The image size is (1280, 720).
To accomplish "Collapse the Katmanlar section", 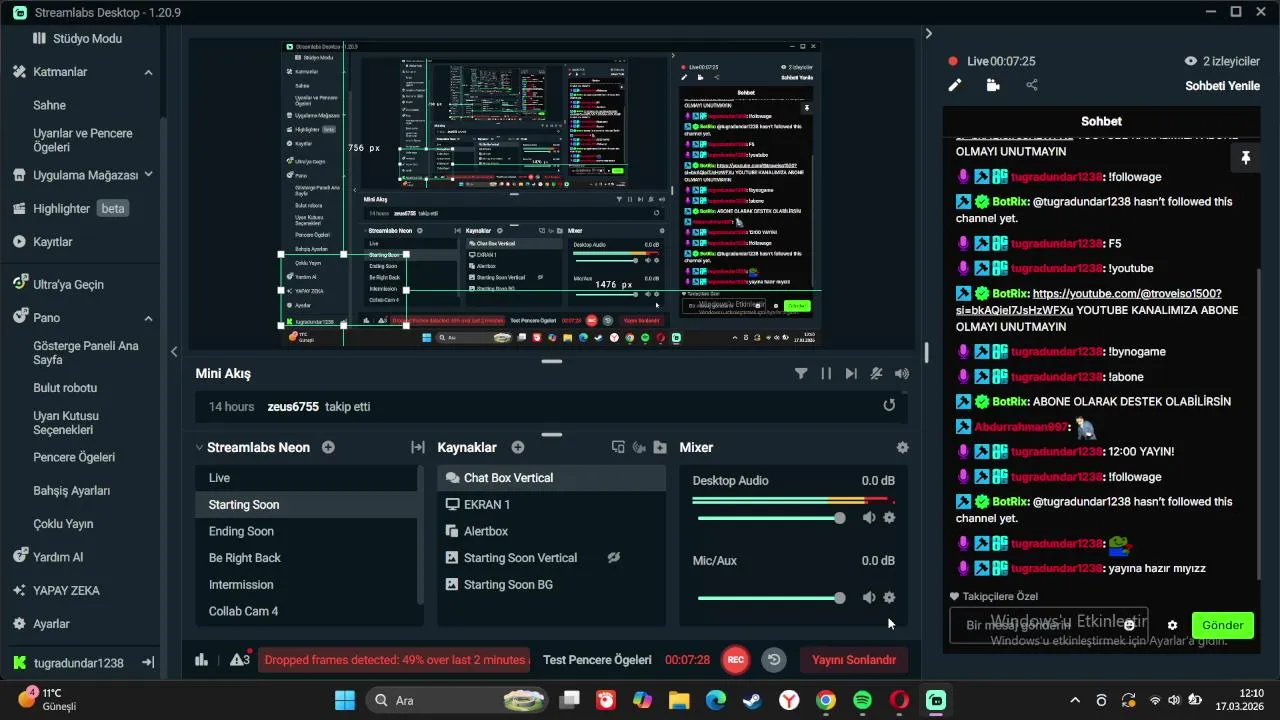I will [x=148, y=72].
